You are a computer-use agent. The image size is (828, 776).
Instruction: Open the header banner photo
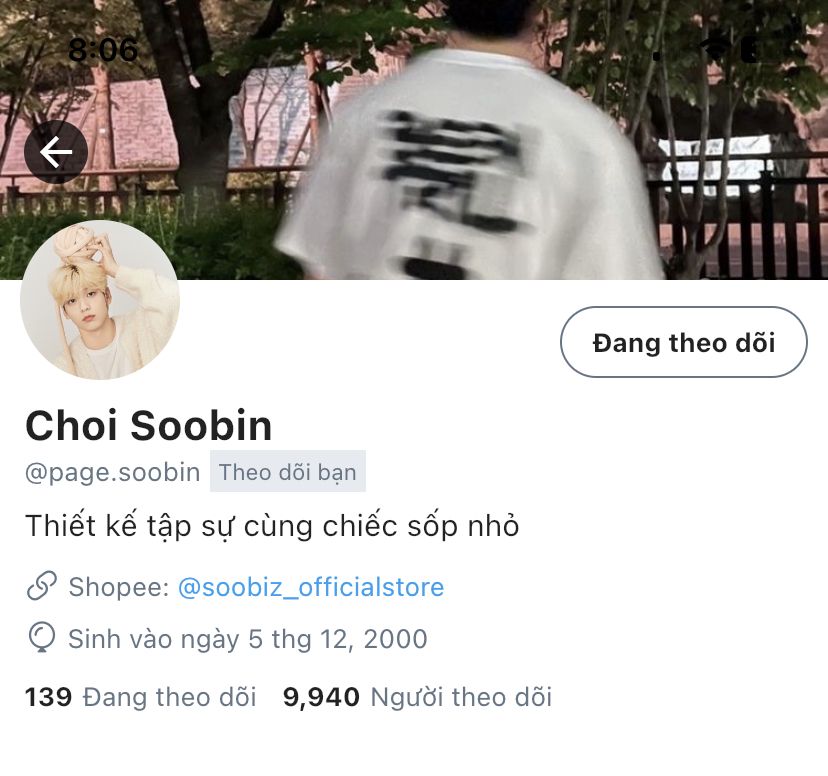pos(414,139)
